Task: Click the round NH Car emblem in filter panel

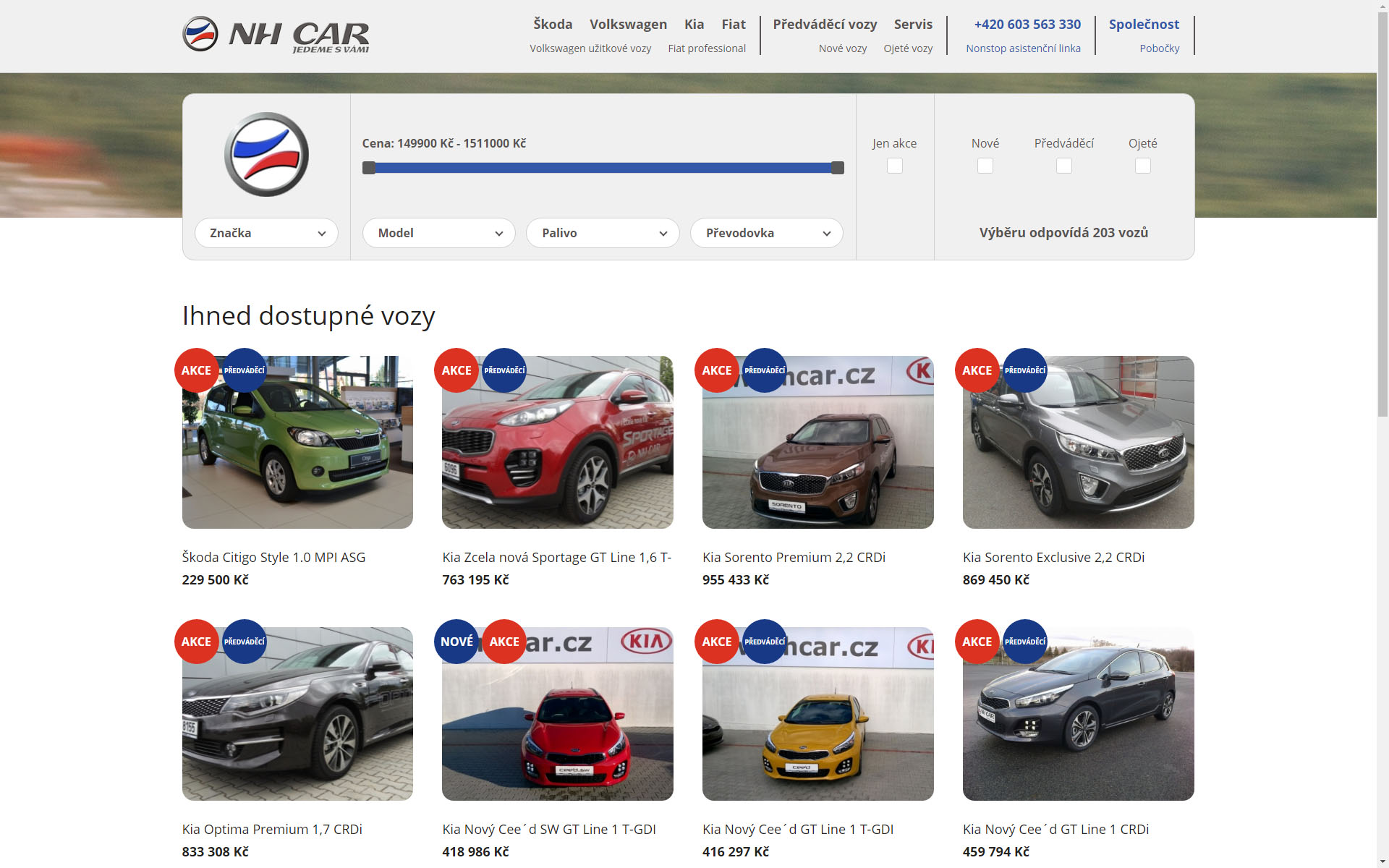Action: pos(266,154)
